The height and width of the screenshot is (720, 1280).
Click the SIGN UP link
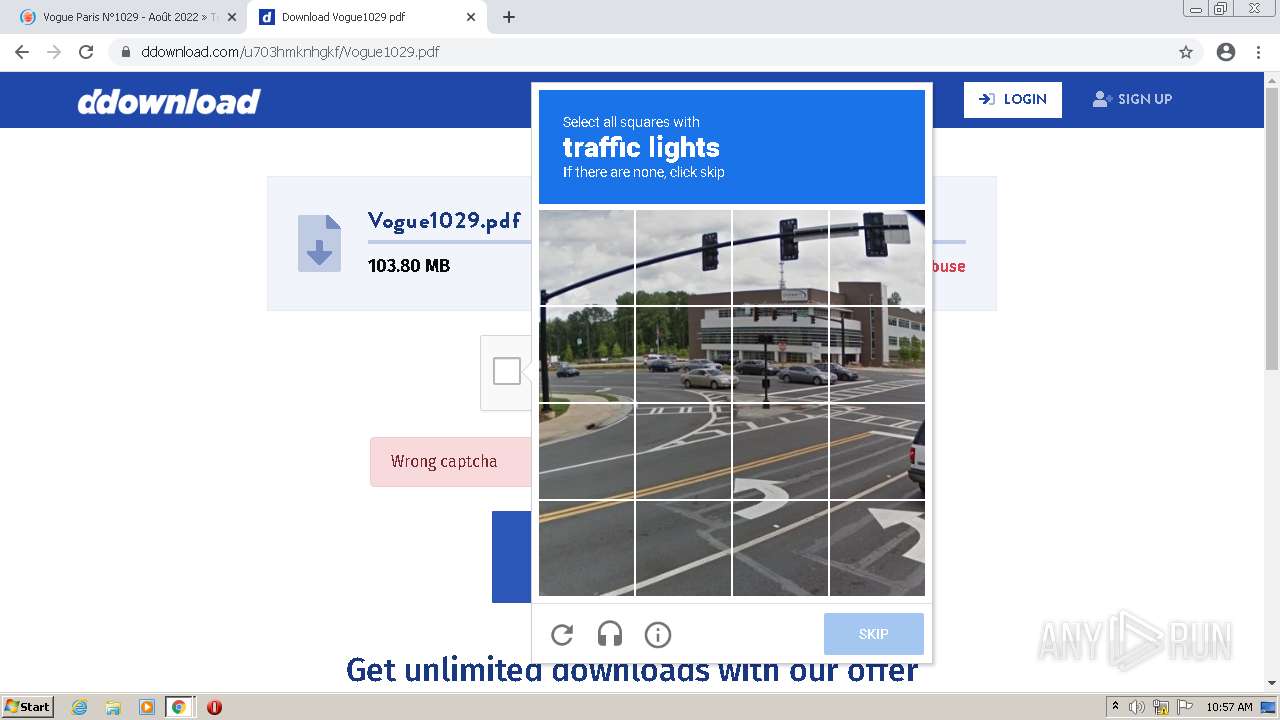click(x=1132, y=99)
